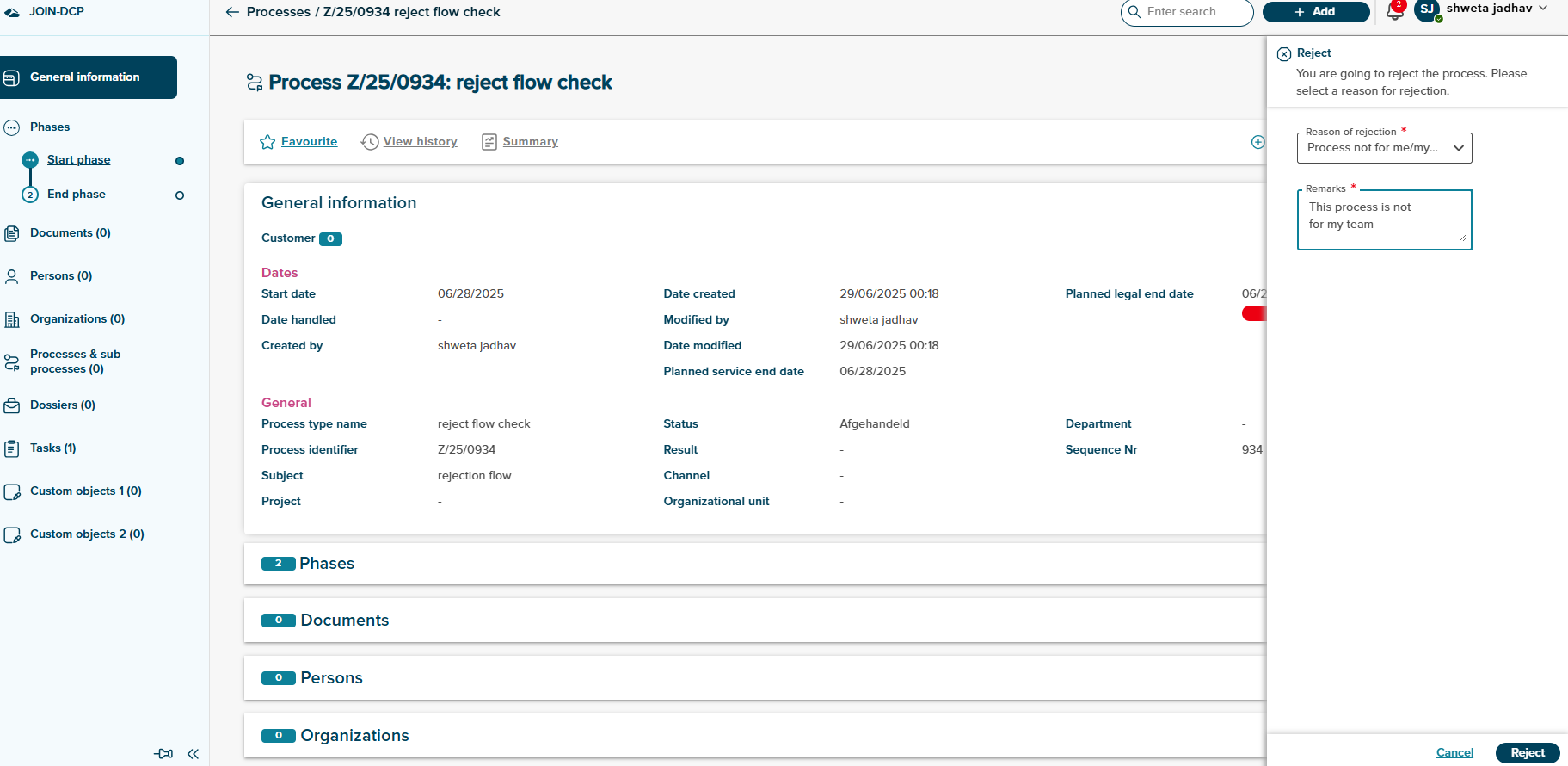Expand the Documents section panel
This screenshot has height=766, width=1568.
(x=344, y=621)
